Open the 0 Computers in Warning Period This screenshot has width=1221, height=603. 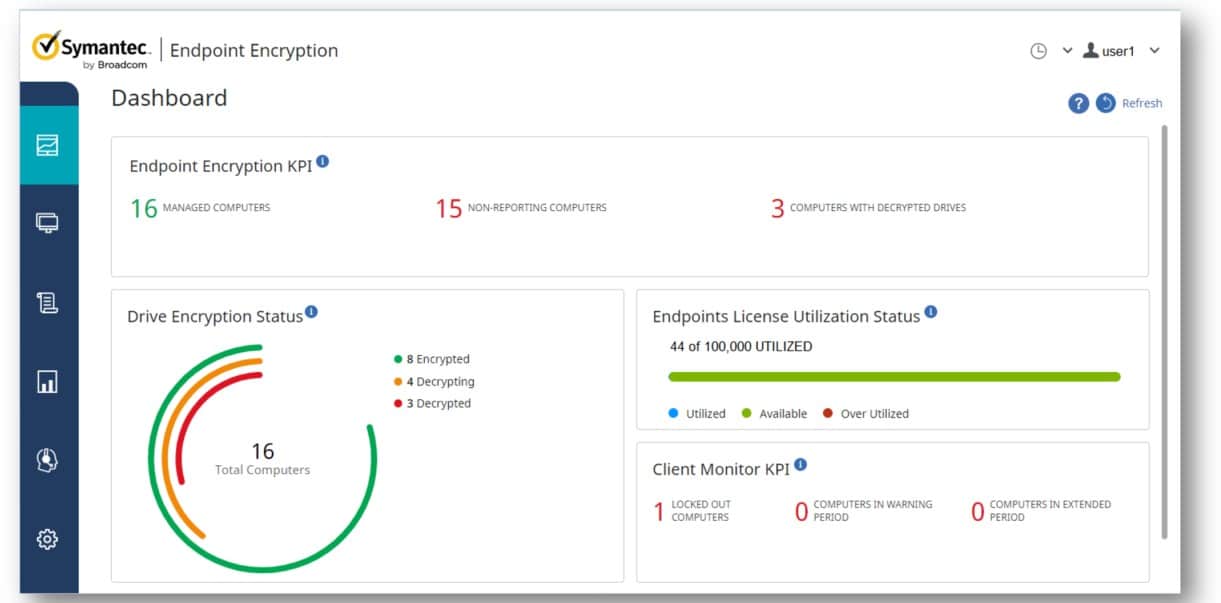click(801, 512)
